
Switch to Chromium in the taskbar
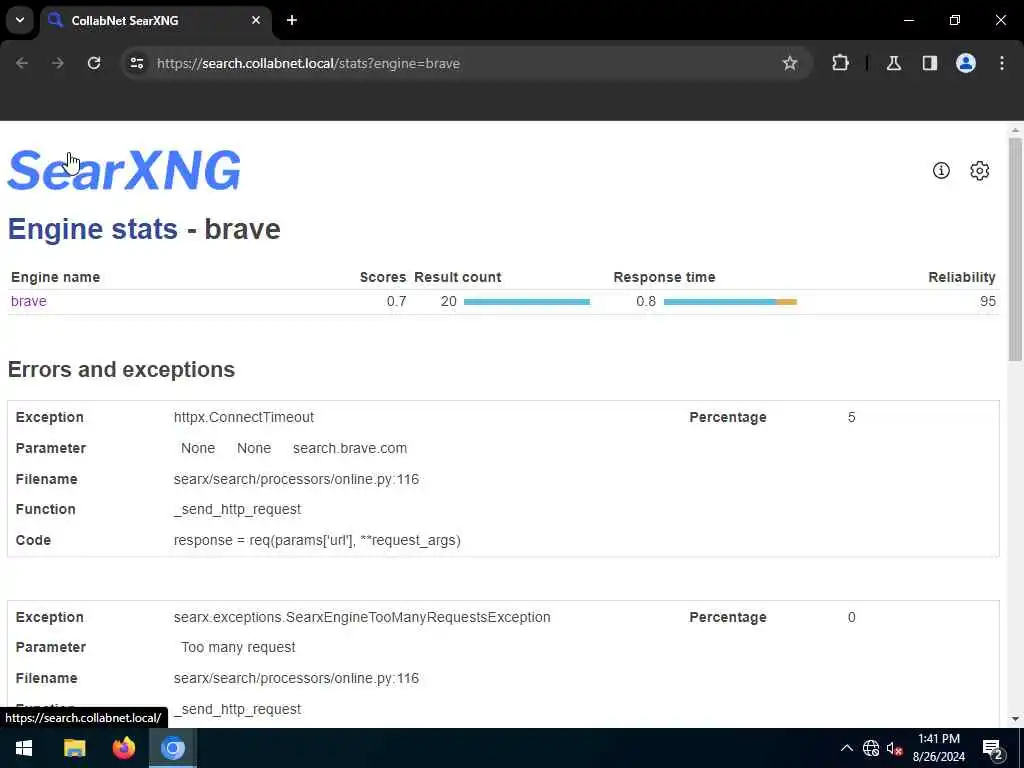[173, 748]
